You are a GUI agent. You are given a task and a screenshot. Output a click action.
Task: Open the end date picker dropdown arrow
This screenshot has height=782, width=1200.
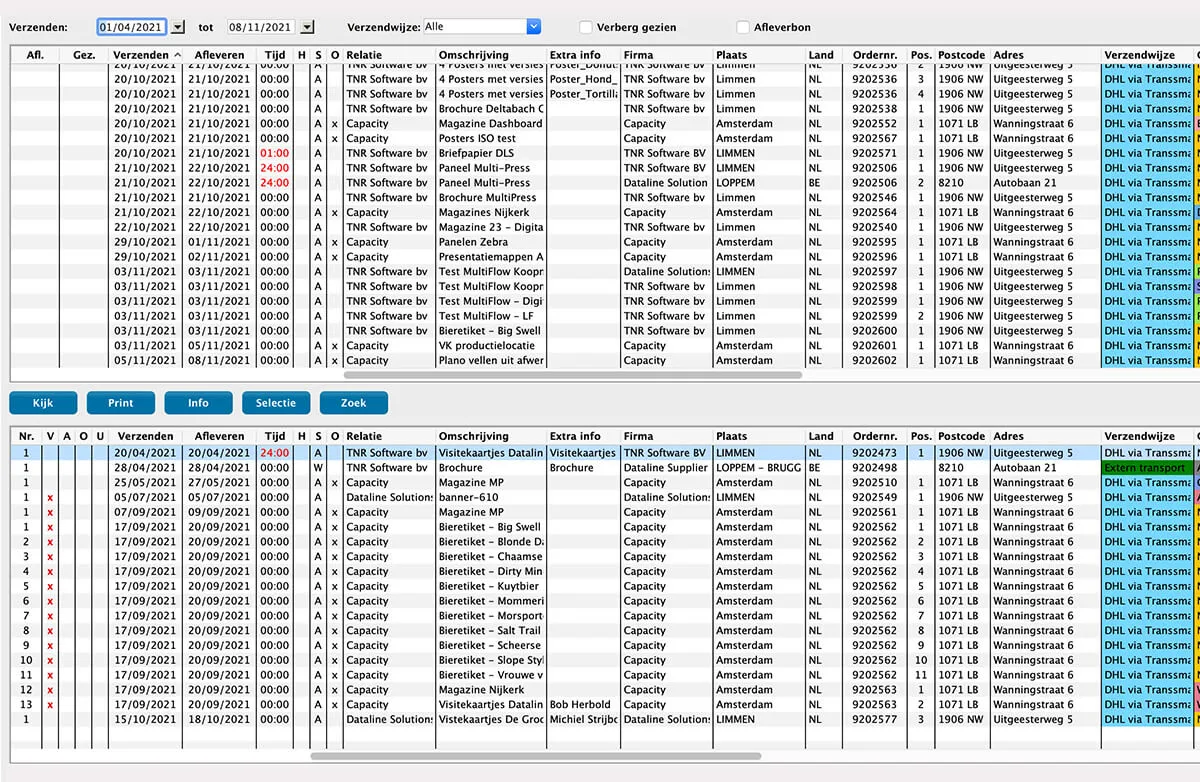307,28
